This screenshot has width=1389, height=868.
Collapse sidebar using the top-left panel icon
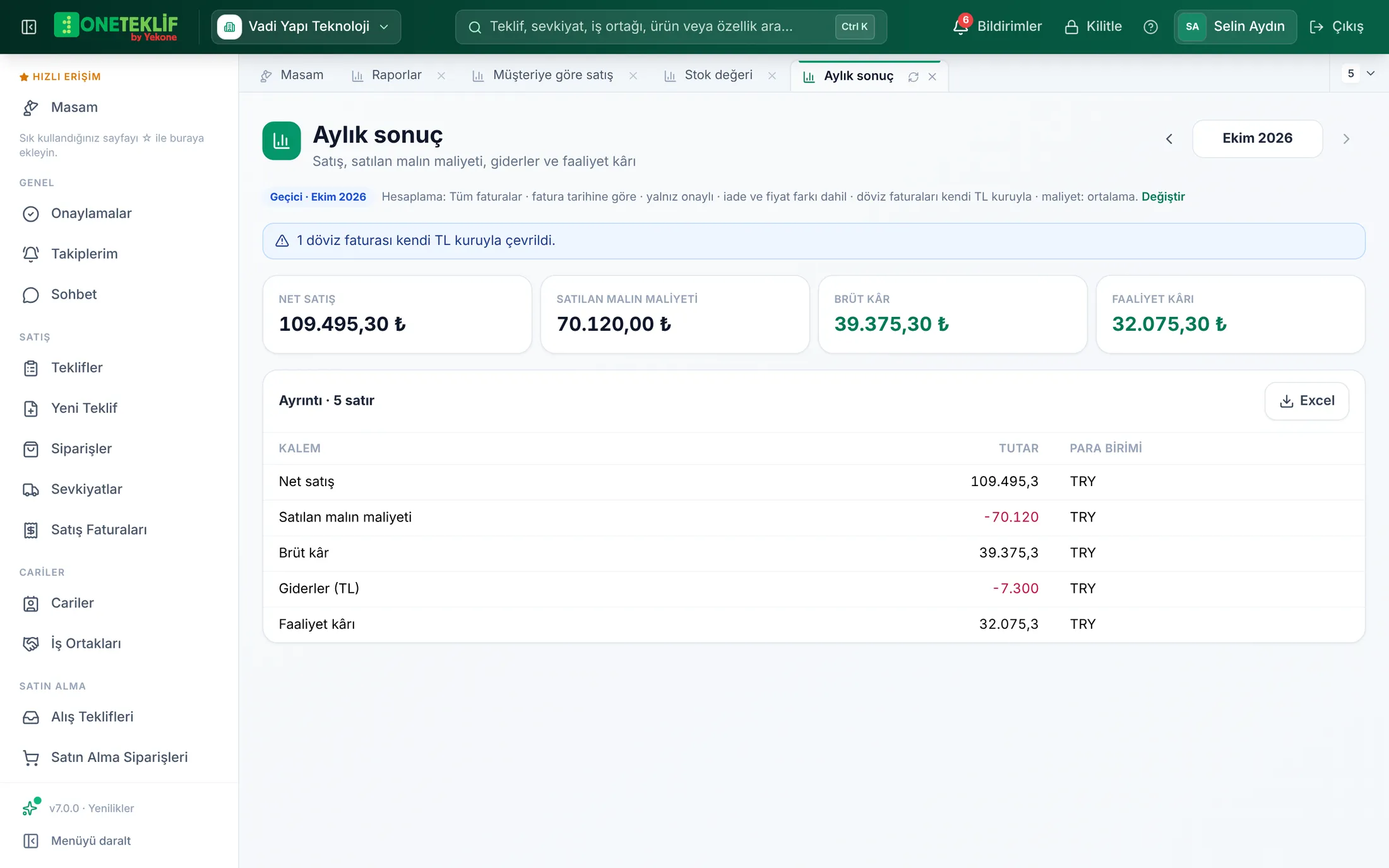[x=28, y=27]
